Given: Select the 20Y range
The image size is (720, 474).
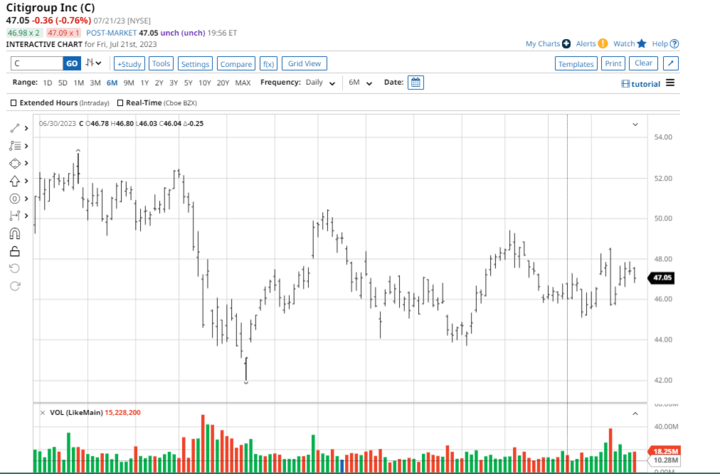Looking at the screenshot, I should (x=223, y=83).
